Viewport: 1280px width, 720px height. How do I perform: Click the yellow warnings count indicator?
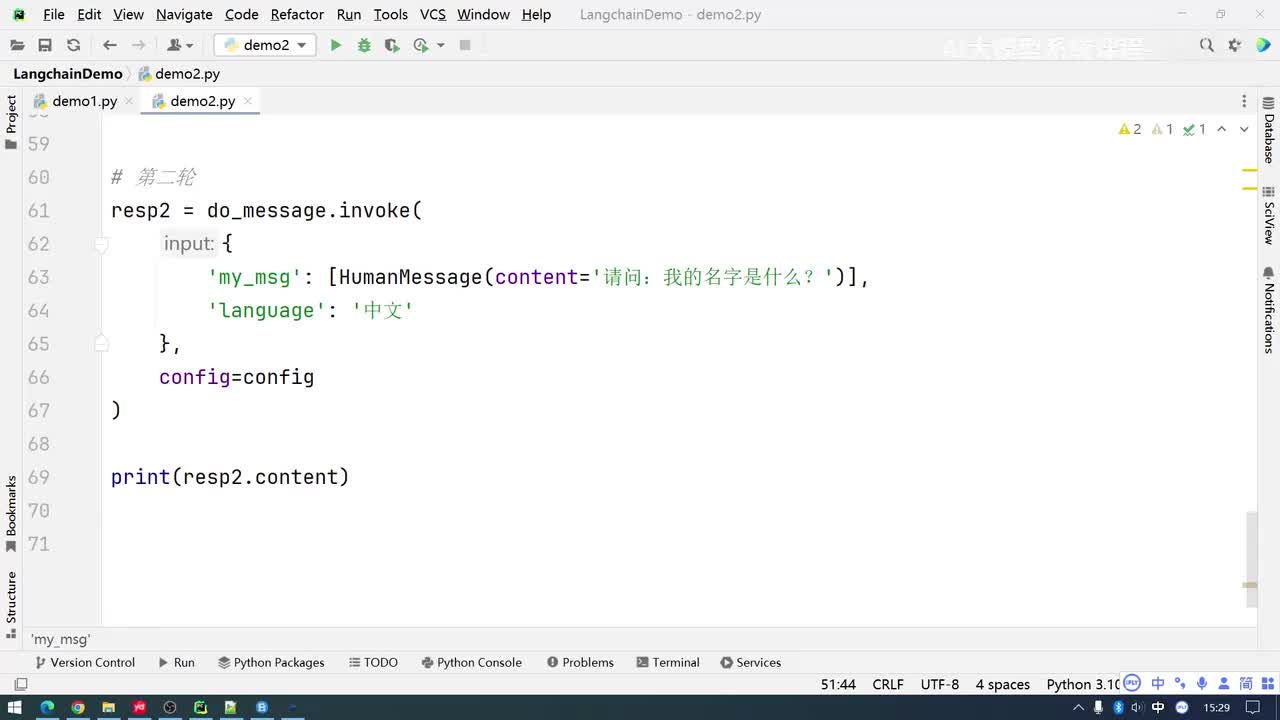tap(1130, 129)
